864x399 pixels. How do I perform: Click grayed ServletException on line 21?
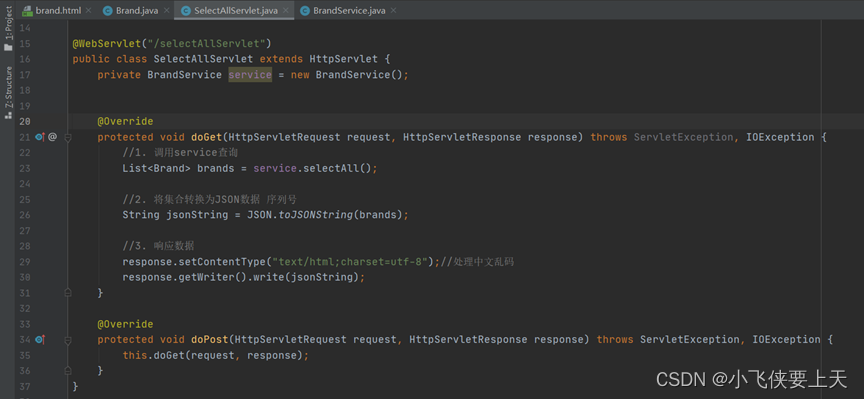click(683, 137)
